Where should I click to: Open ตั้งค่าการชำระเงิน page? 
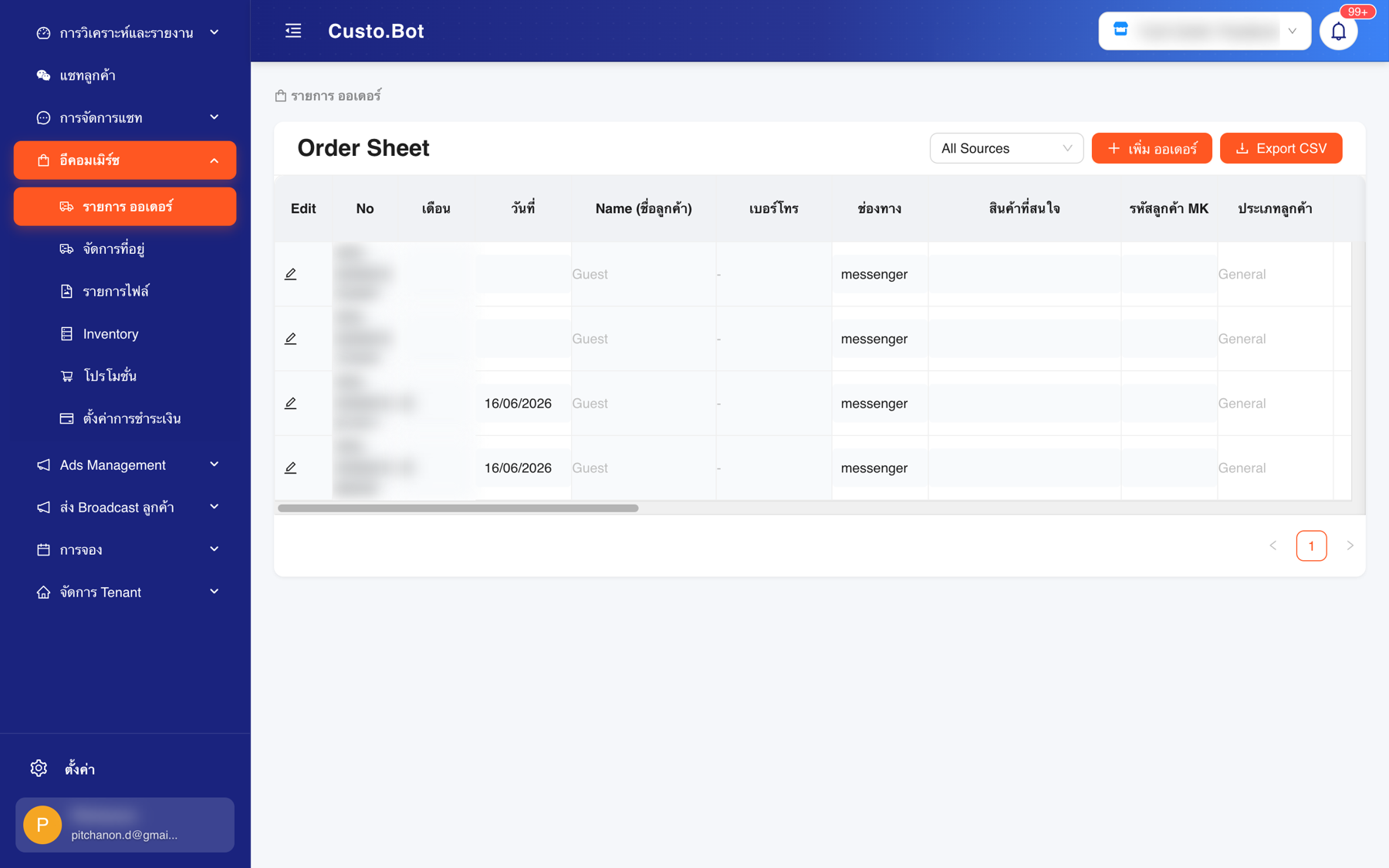tap(125, 419)
